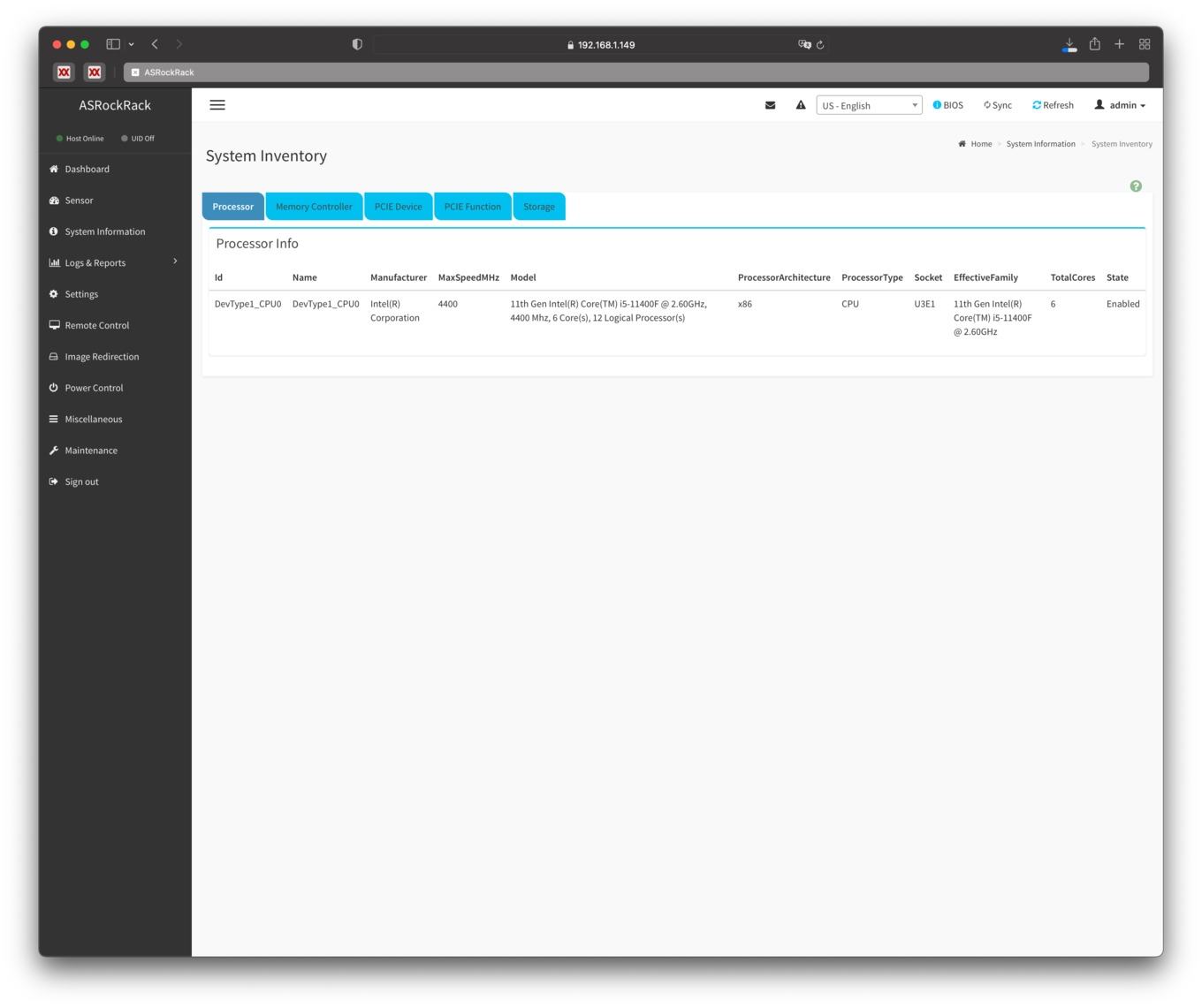Switch to the Memory Controller tab
This screenshot has width=1202, height=1008.
314,207
